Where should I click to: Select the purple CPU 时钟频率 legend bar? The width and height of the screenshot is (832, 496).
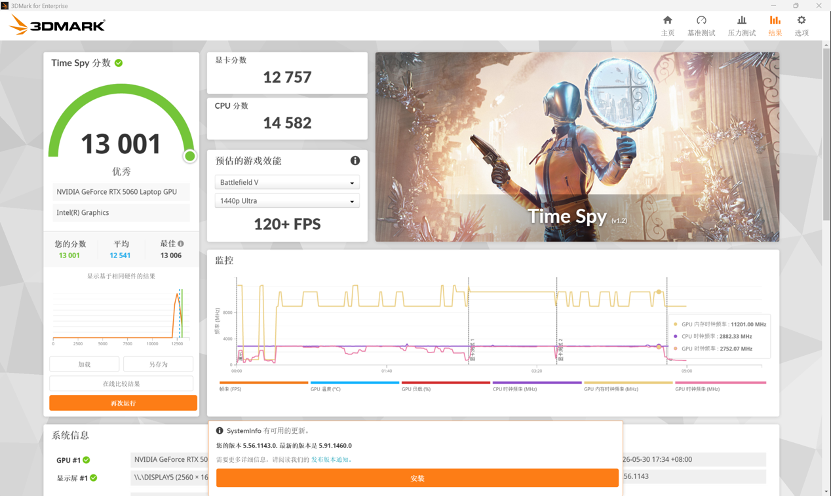tap(537, 382)
